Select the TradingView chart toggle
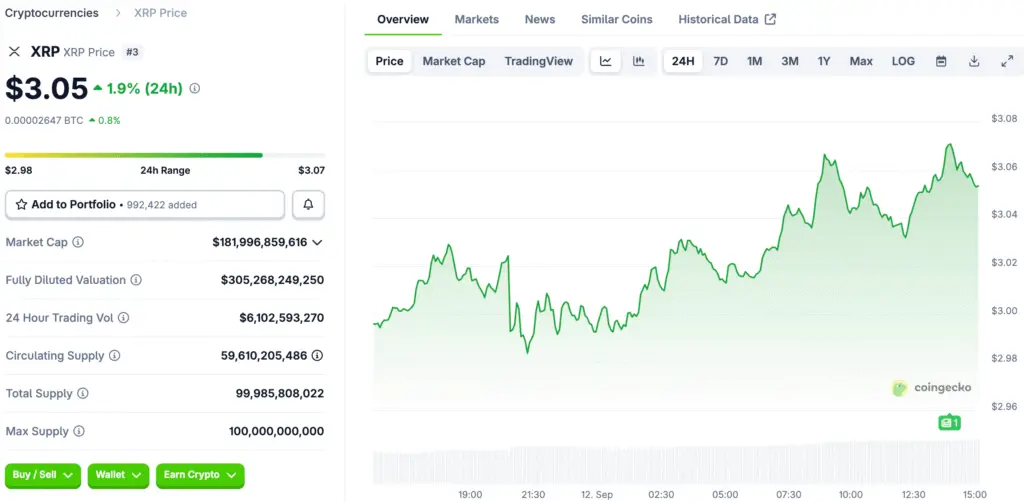This screenshot has width=1024, height=502. pos(539,61)
